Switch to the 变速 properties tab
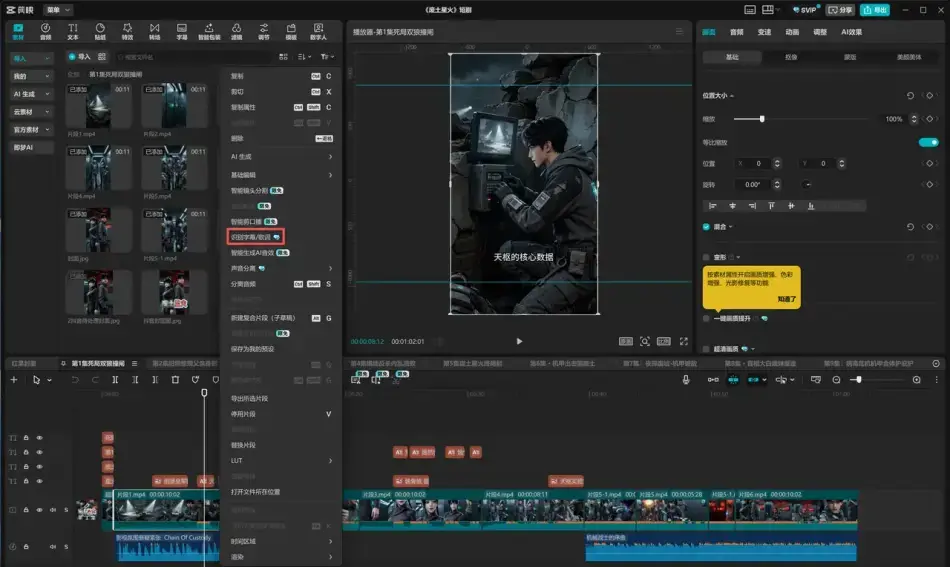 (x=765, y=32)
